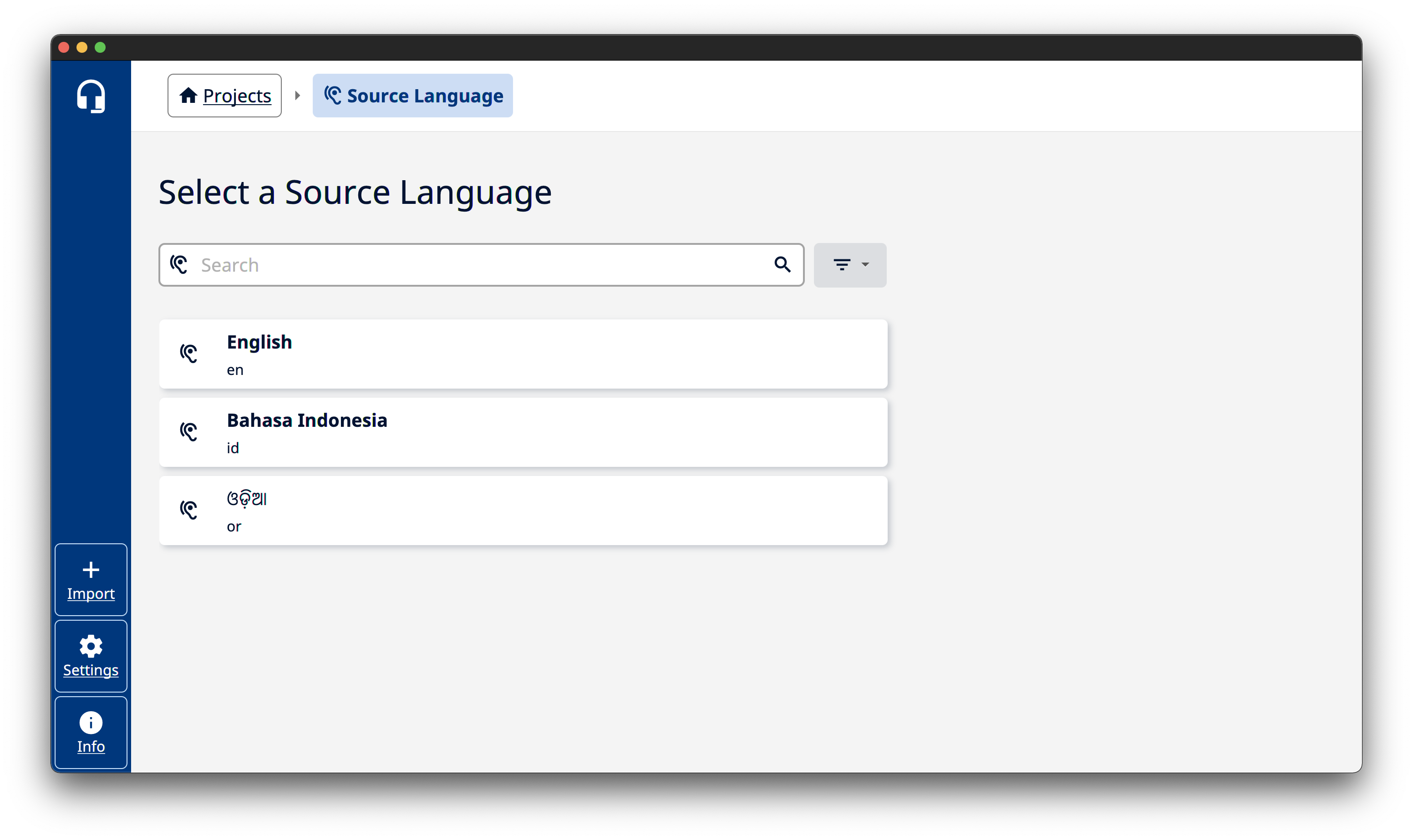Click the magnifying glass search icon

(783, 264)
